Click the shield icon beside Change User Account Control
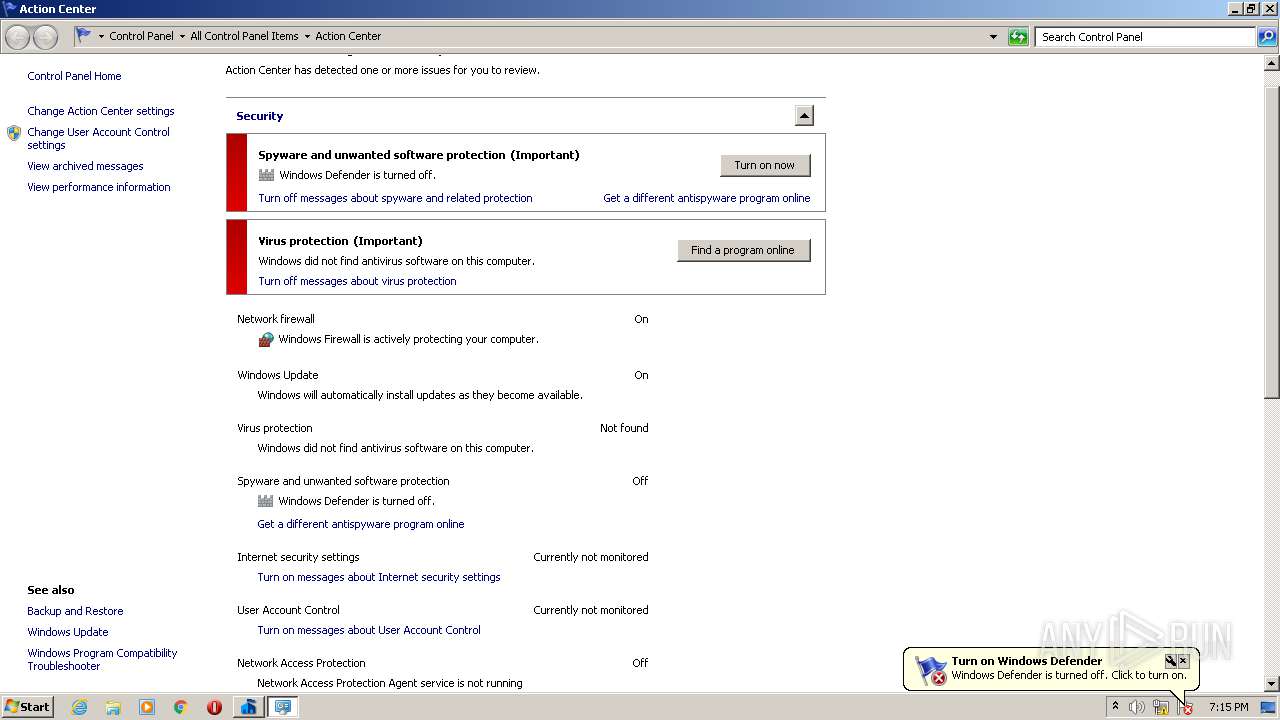Image resolution: width=1280 pixels, height=720 pixels. pyautogui.click(x=14, y=133)
